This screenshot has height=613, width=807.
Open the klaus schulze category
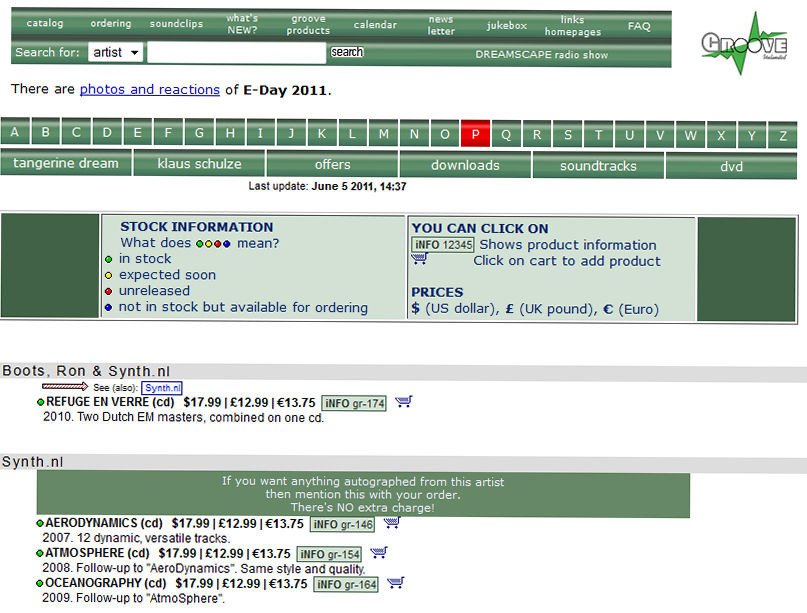point(199,164)
